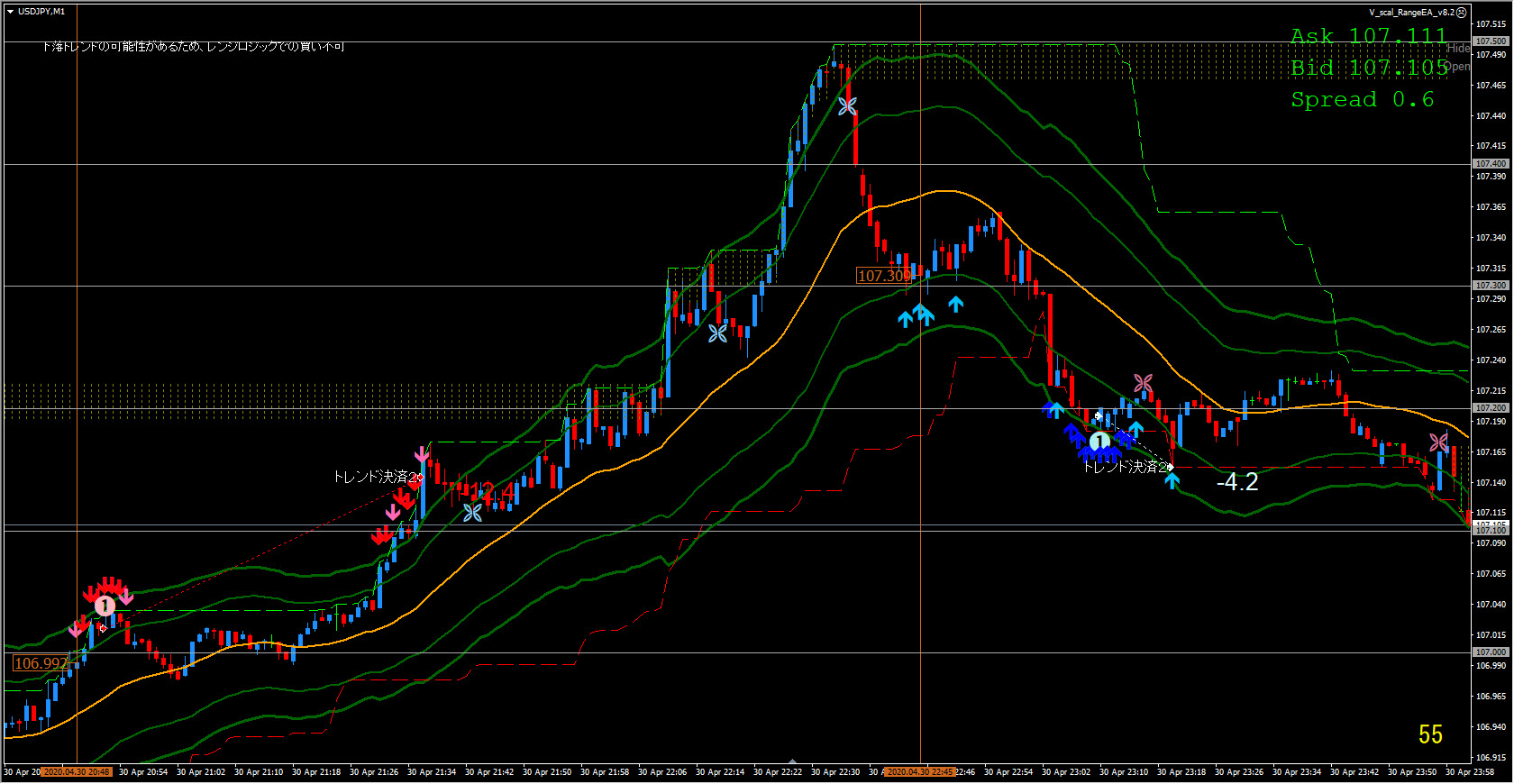The image size is (1514, 784).
Task: Click the 107.500 horizontal line price tag
Action: 1491,41
